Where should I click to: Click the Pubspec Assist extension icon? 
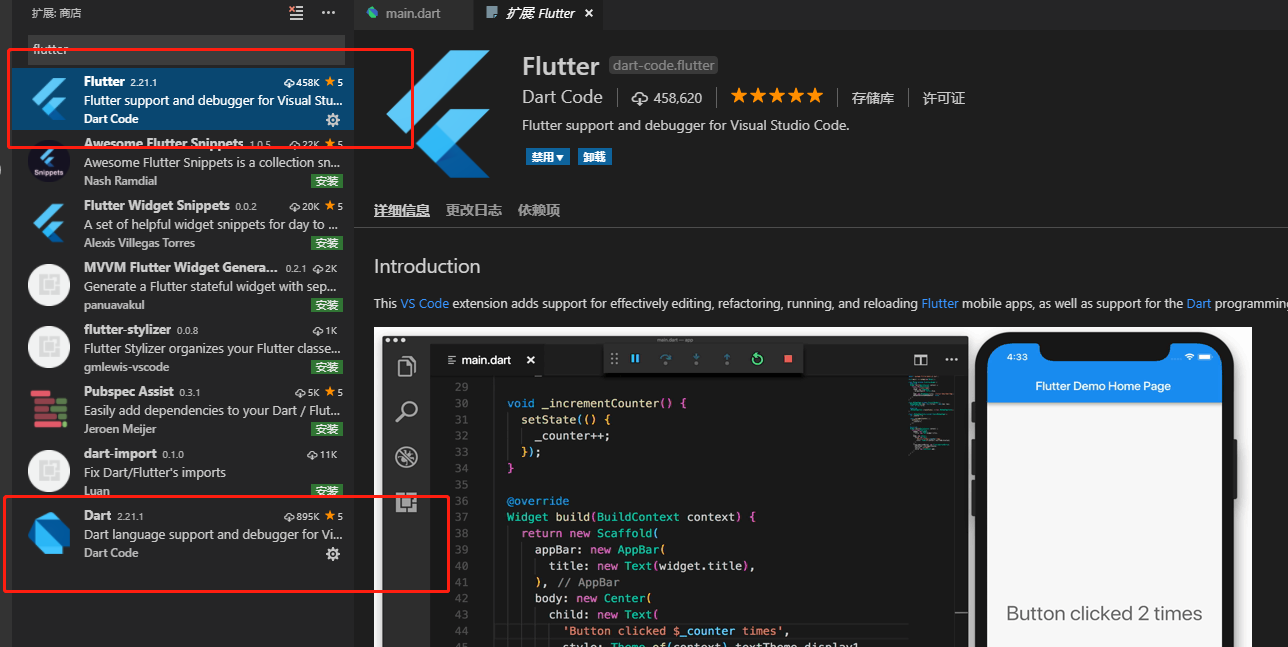[49, 410]
